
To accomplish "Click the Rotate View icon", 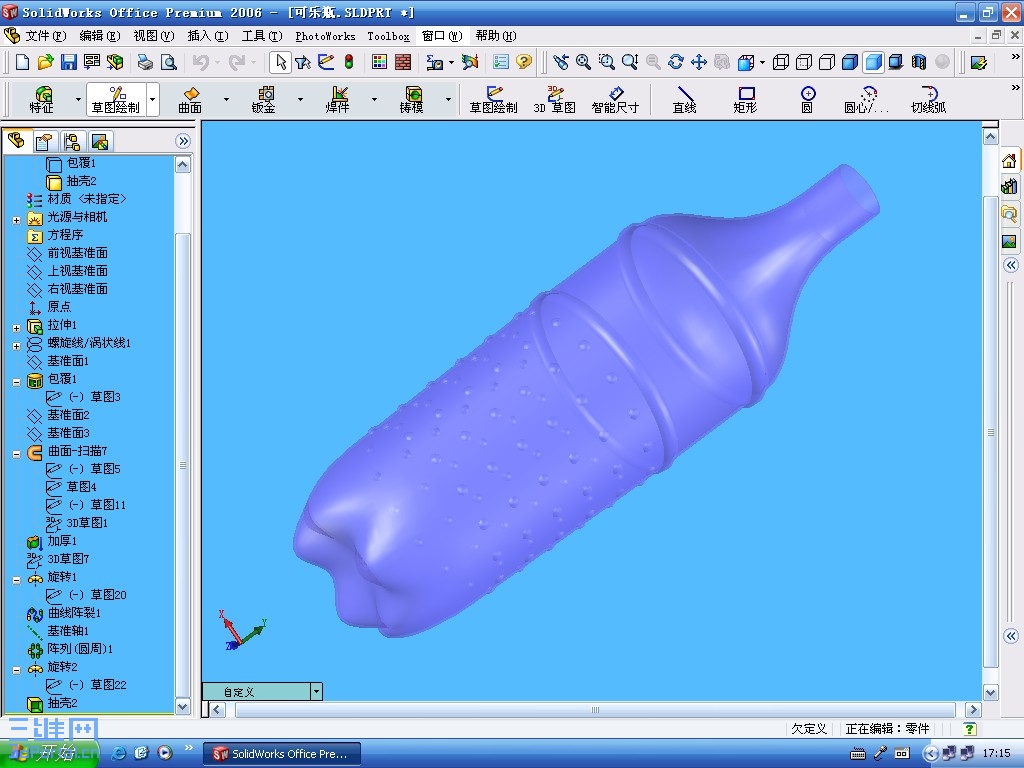I will click(676, 62).
